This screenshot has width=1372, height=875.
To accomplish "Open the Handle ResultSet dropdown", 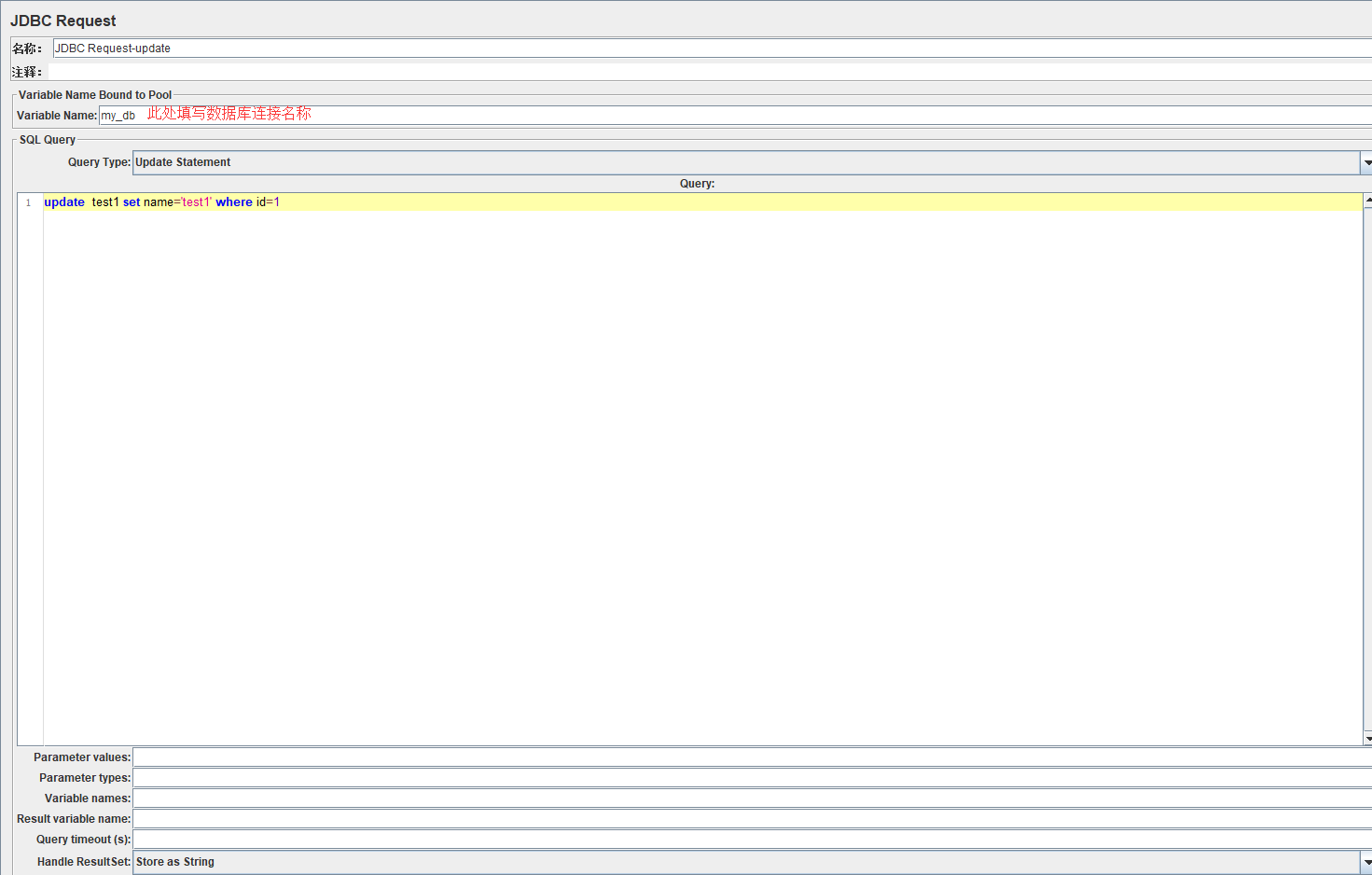I will tap(653, 861).
